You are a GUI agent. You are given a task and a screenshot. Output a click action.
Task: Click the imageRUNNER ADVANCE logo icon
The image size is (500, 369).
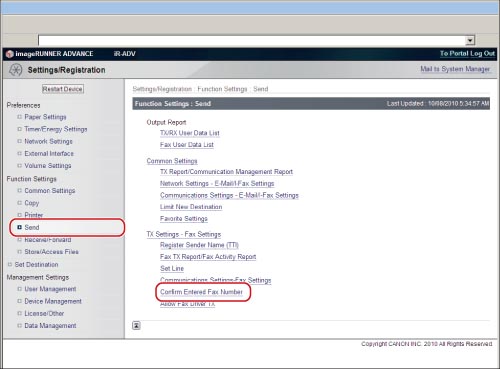[x=10, y=54]
